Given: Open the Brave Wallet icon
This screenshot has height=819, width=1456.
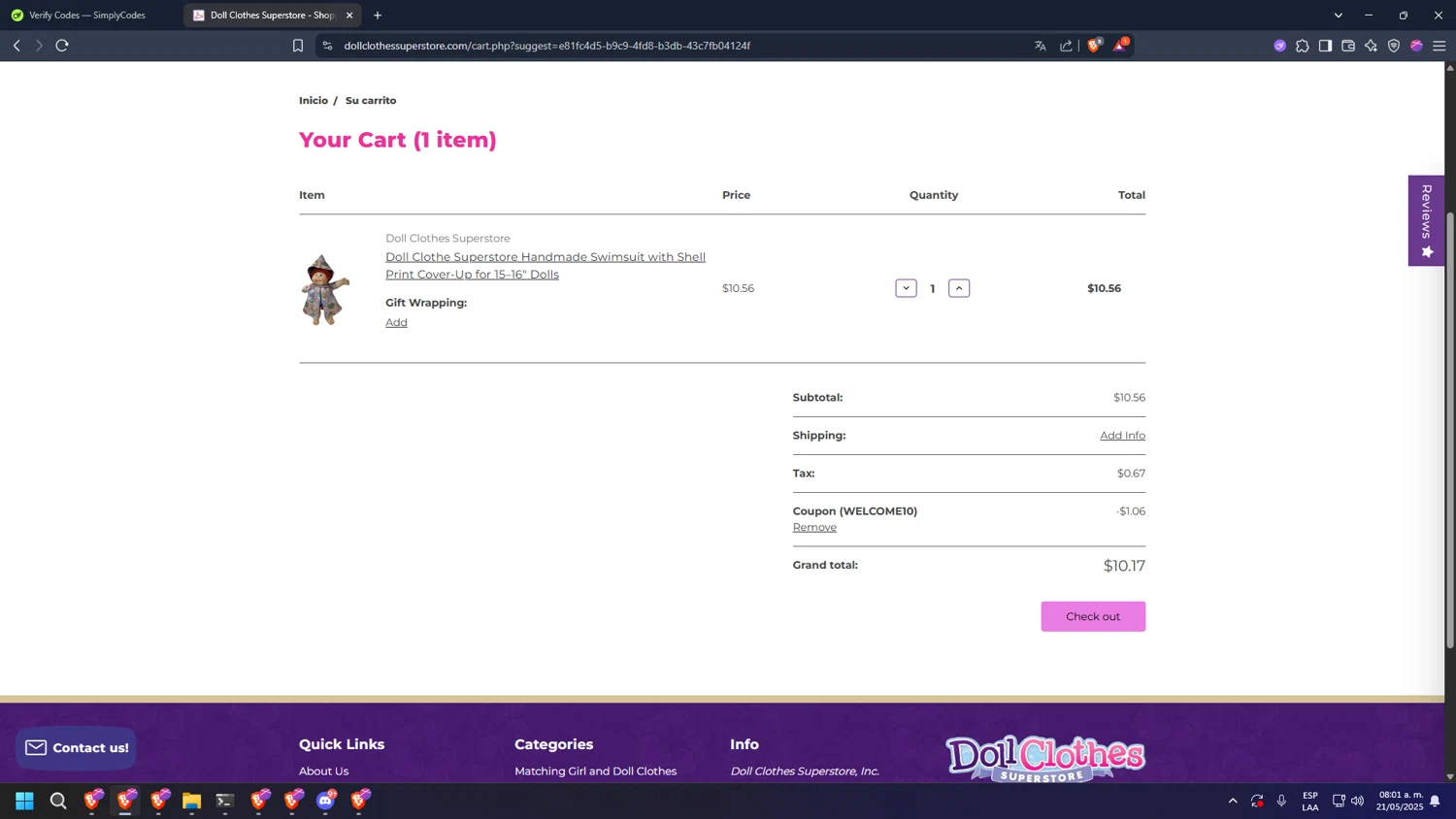Looking at the screenshot, I should [1348, 46].
